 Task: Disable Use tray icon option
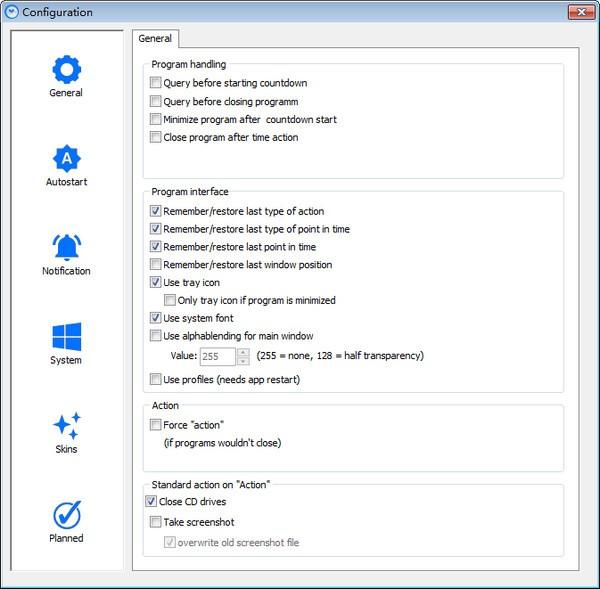pos(155,282)
